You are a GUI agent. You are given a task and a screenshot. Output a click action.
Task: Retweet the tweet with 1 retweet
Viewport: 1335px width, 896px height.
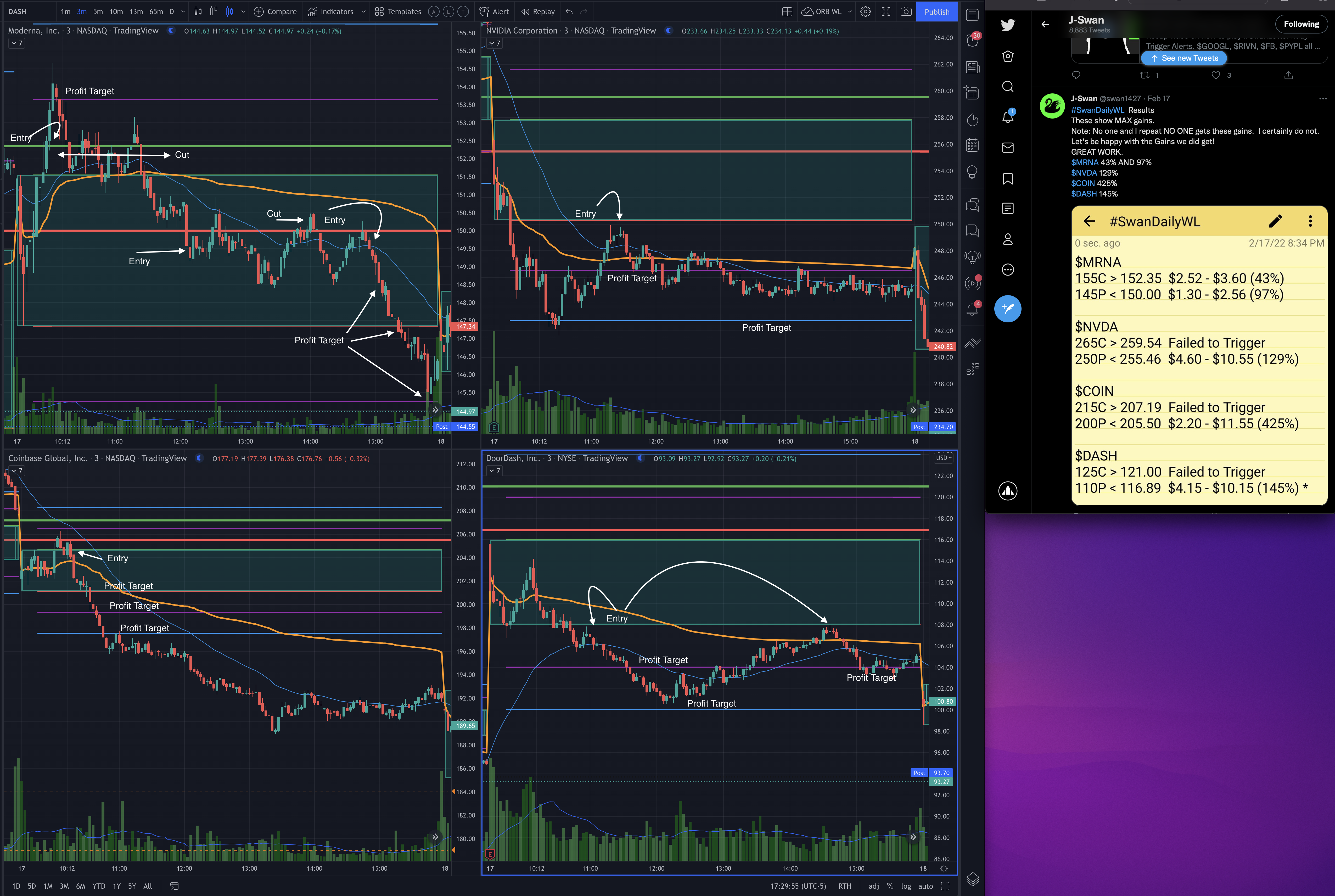click(1144, 75)
